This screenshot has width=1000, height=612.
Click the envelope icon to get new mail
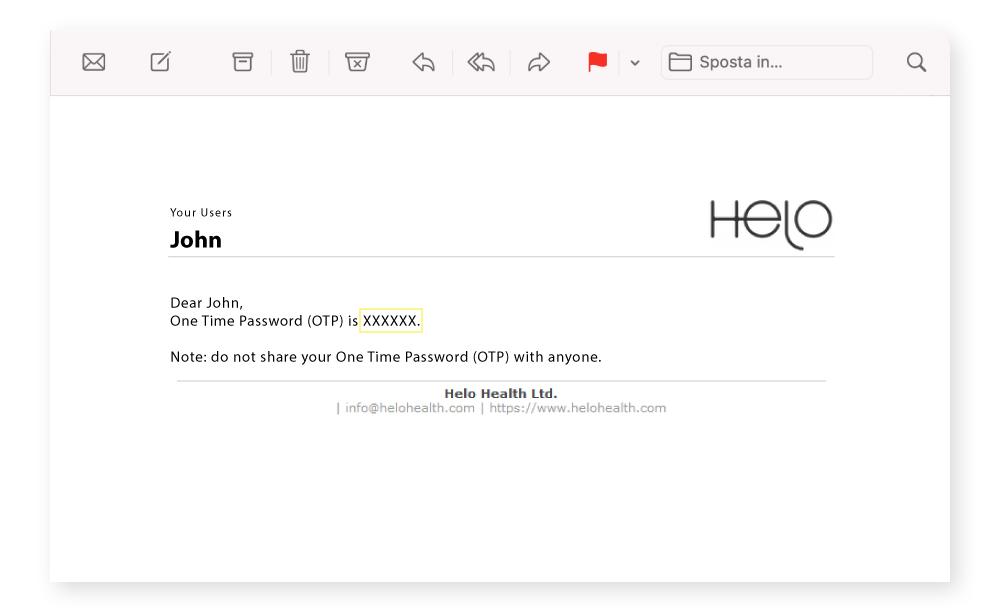(93, 62)
